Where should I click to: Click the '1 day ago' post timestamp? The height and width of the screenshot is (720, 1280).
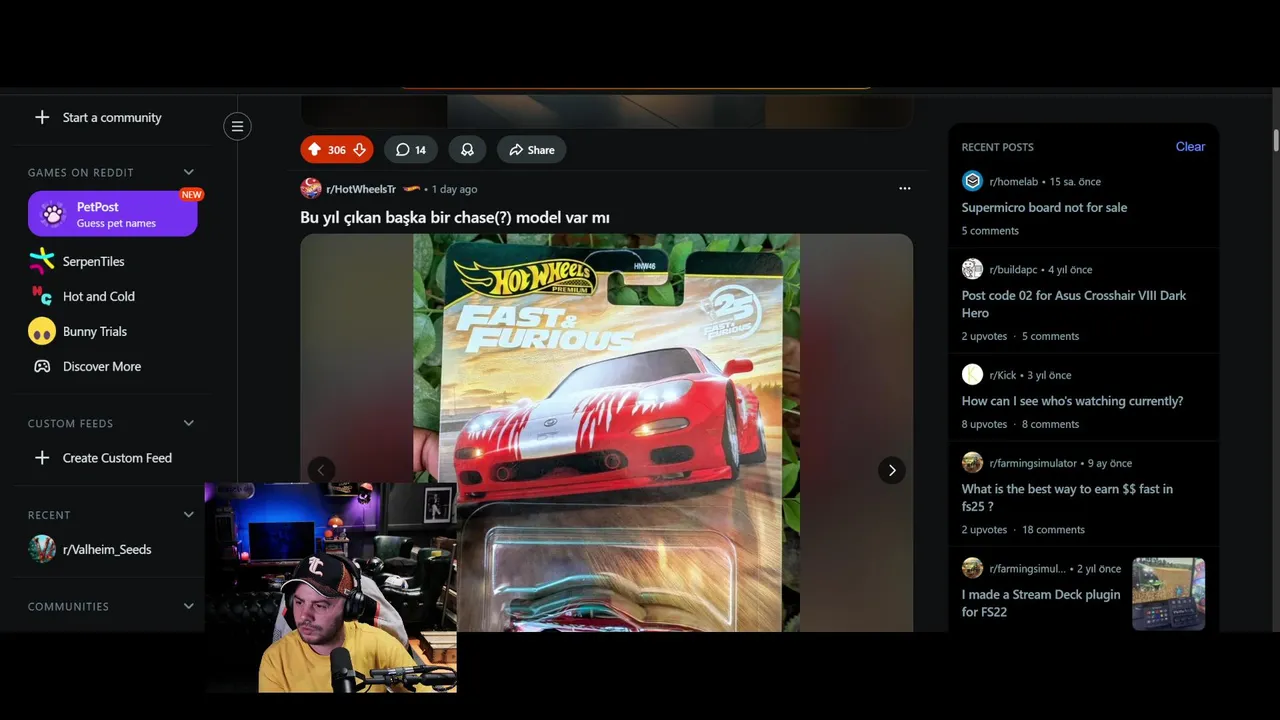point(454,189)
